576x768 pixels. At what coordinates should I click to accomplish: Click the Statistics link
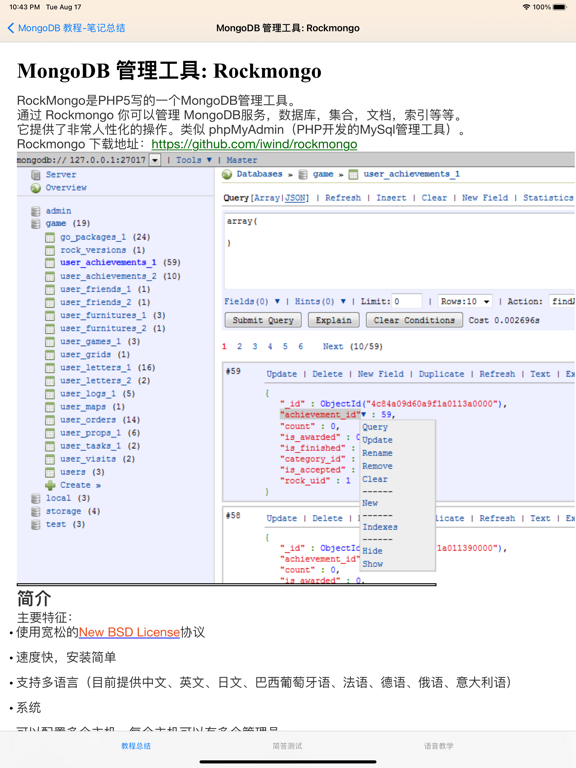coord(548,198)
